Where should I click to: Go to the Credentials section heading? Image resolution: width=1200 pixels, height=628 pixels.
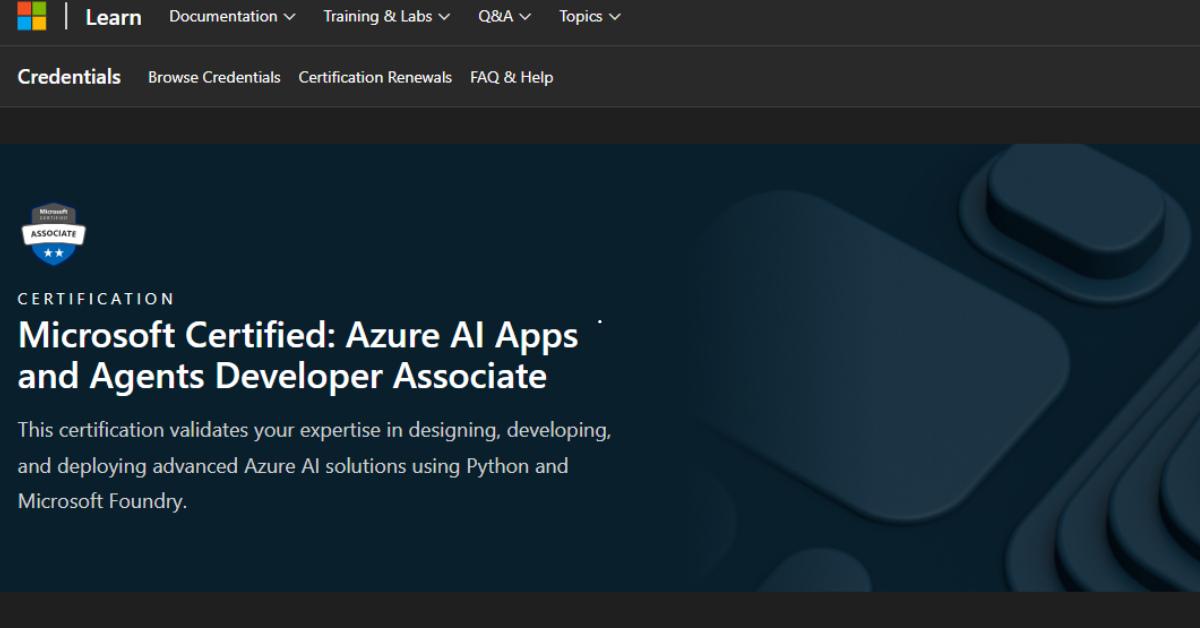click(69, 77)
